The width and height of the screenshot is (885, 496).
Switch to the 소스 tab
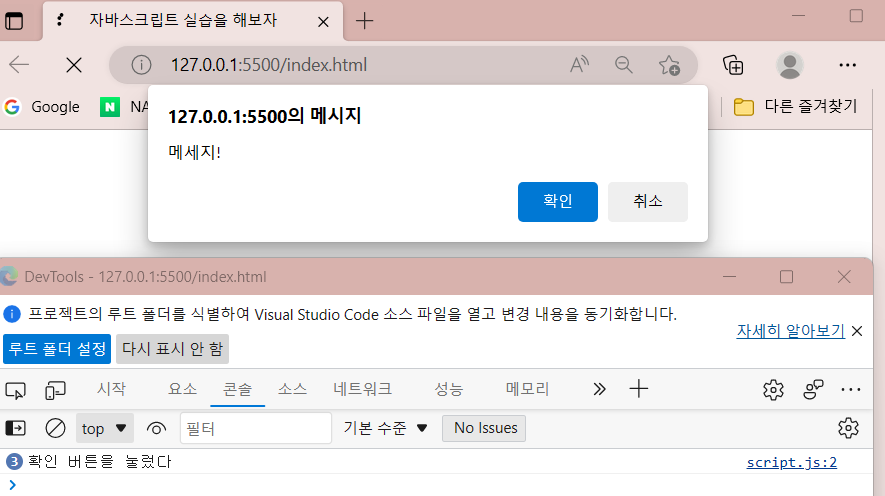(x=292, y=389)
